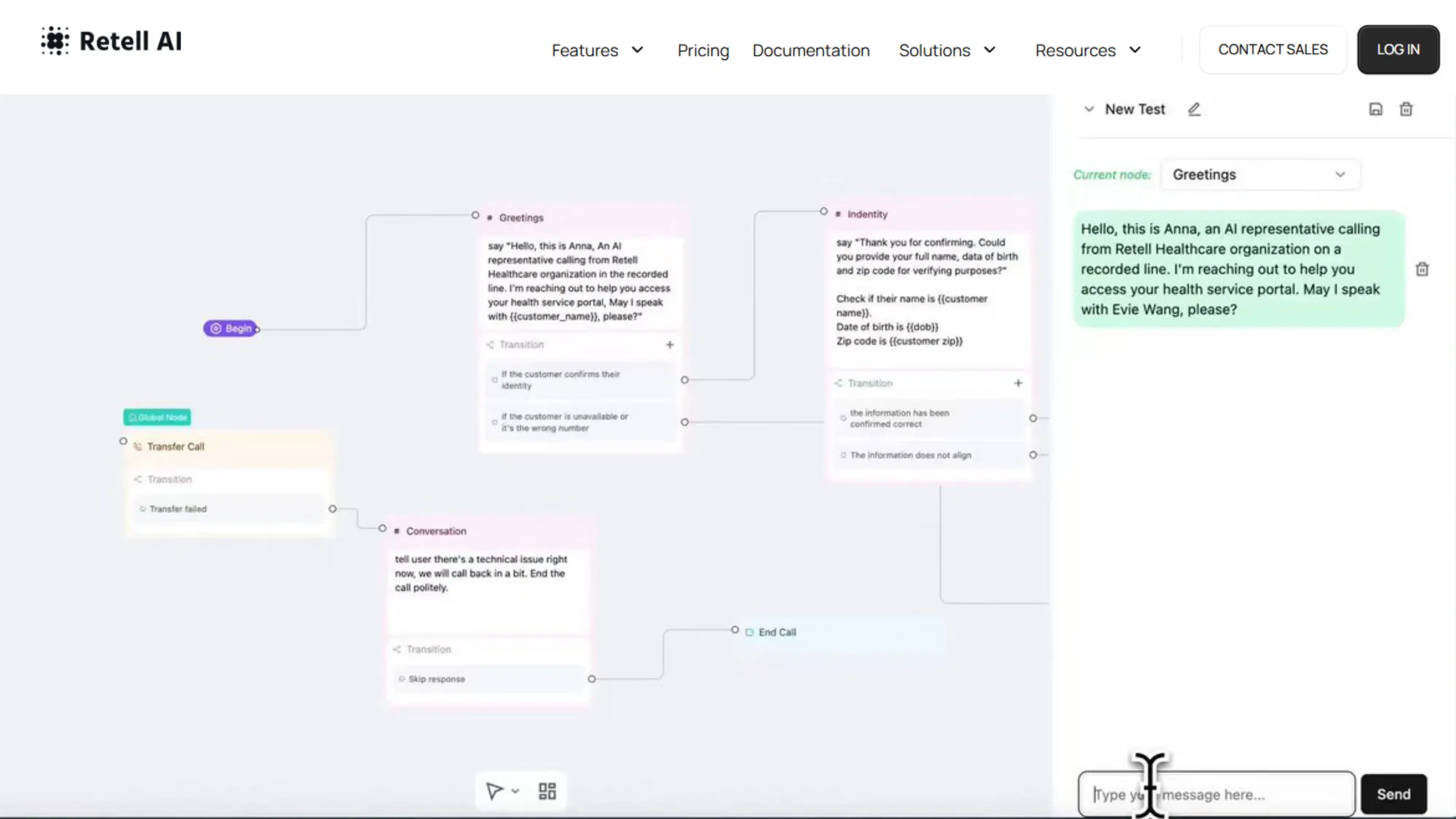Click the pencil icon to rename New Test
Viewport: 1456px width, 819px height.
[1194, 109]
